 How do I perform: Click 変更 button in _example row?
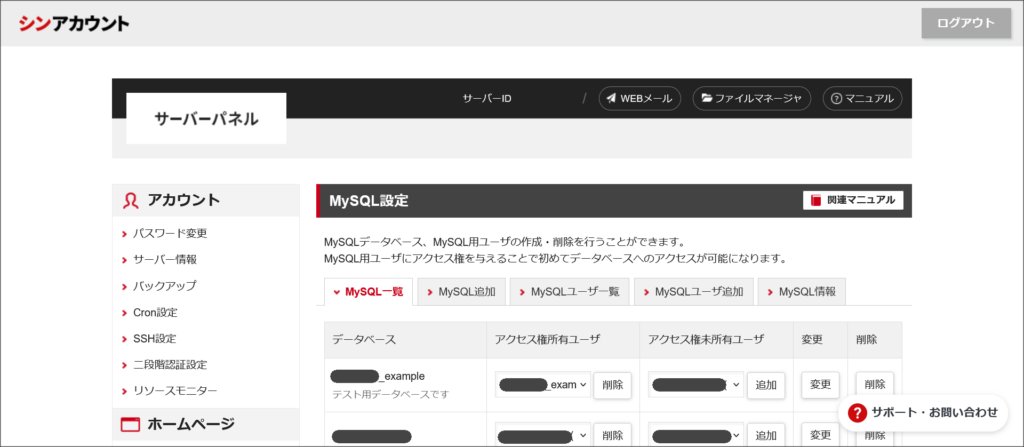820,385
